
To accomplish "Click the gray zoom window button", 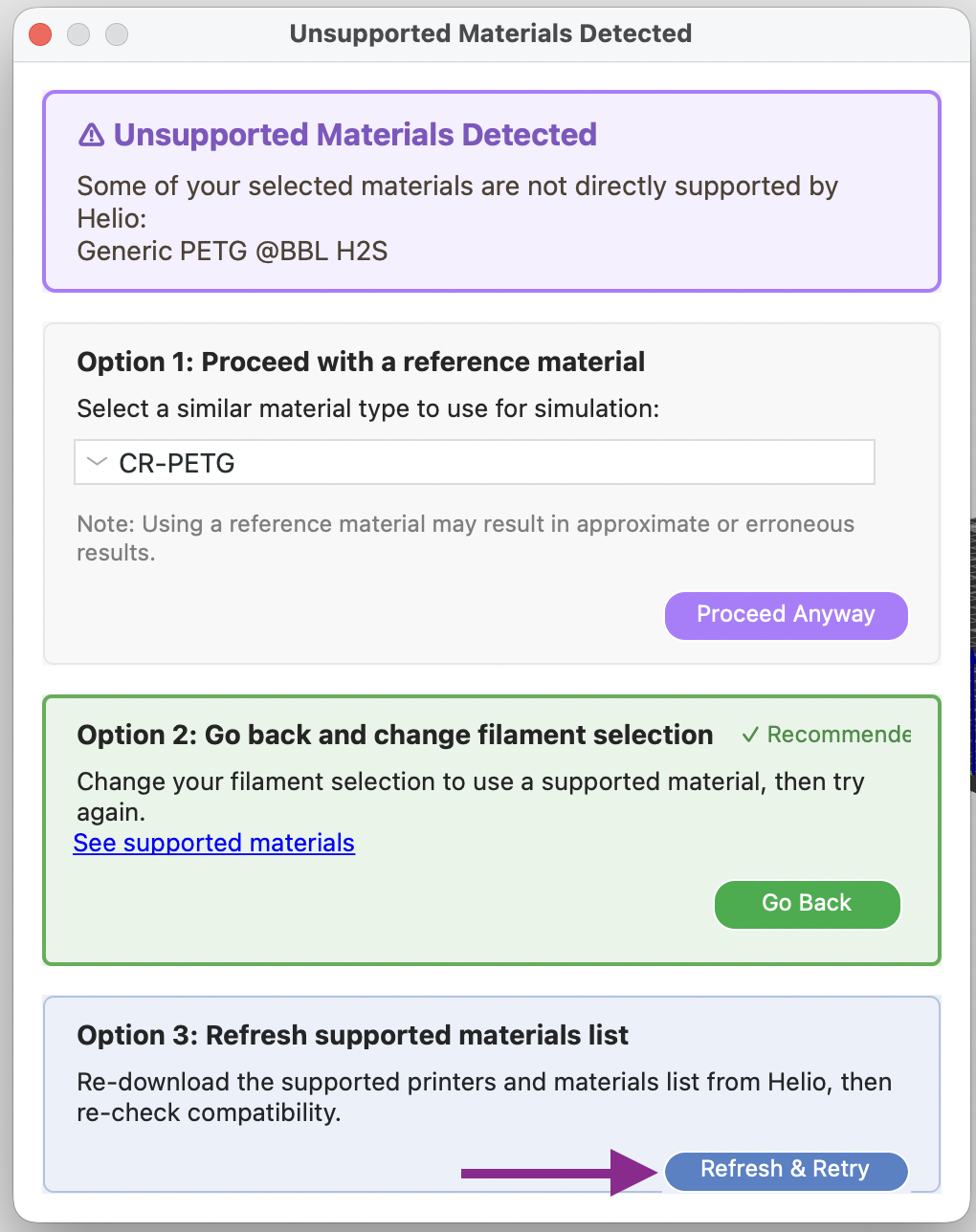I will click(x=117, y=34).
